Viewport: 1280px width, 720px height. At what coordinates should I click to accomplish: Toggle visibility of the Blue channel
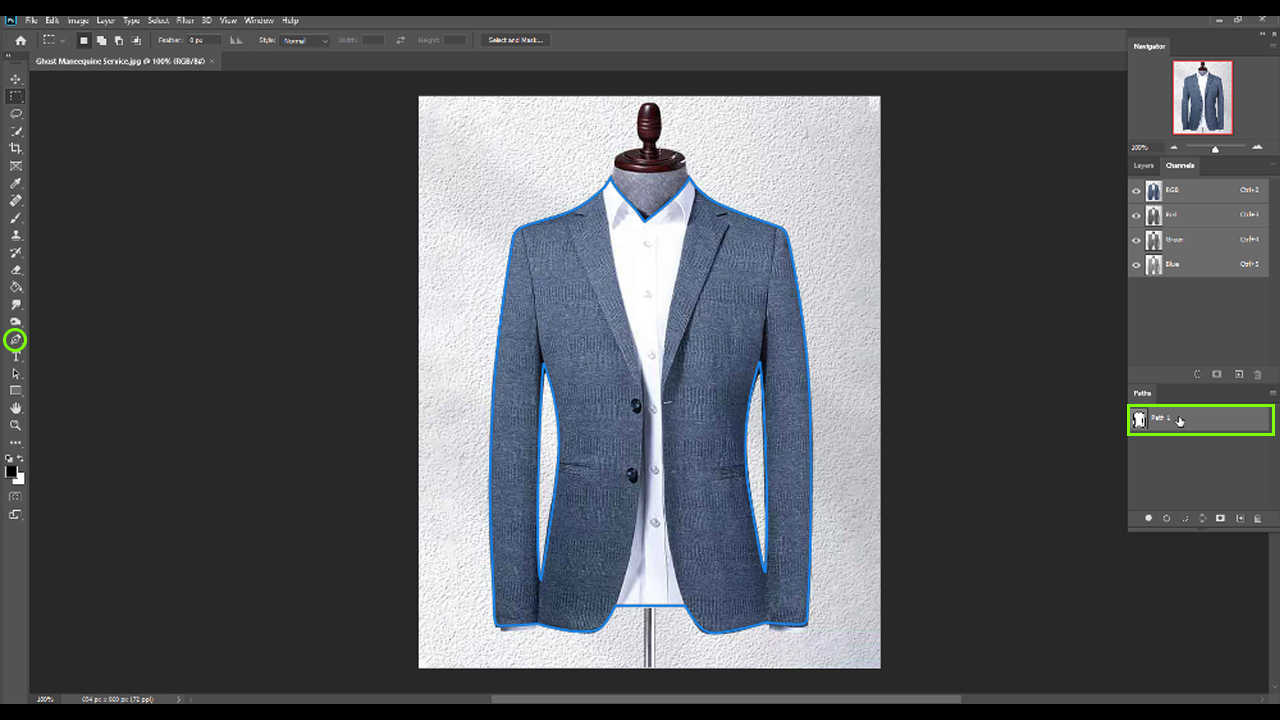point(1136,265)
